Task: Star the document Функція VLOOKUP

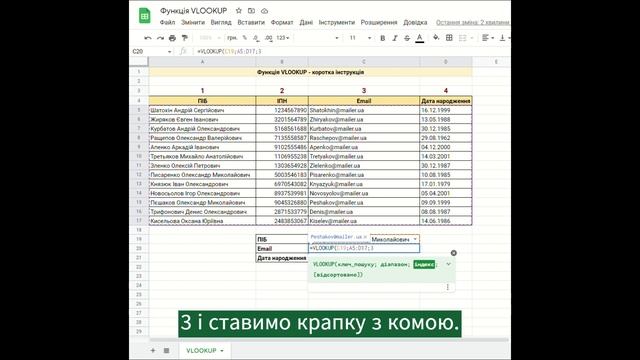Action: tap(239, 11)
